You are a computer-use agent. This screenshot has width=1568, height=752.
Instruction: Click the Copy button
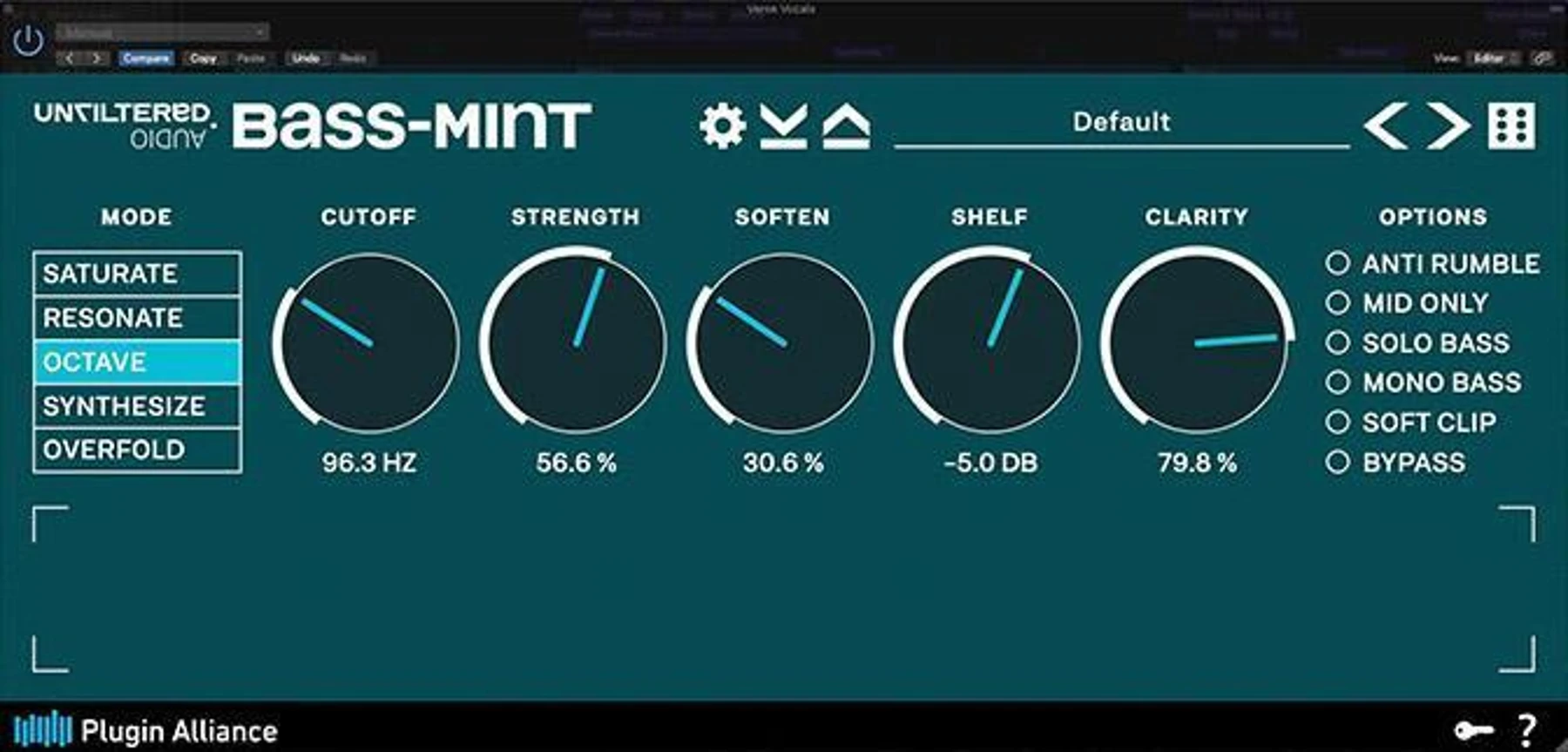(x=203, y=58)
